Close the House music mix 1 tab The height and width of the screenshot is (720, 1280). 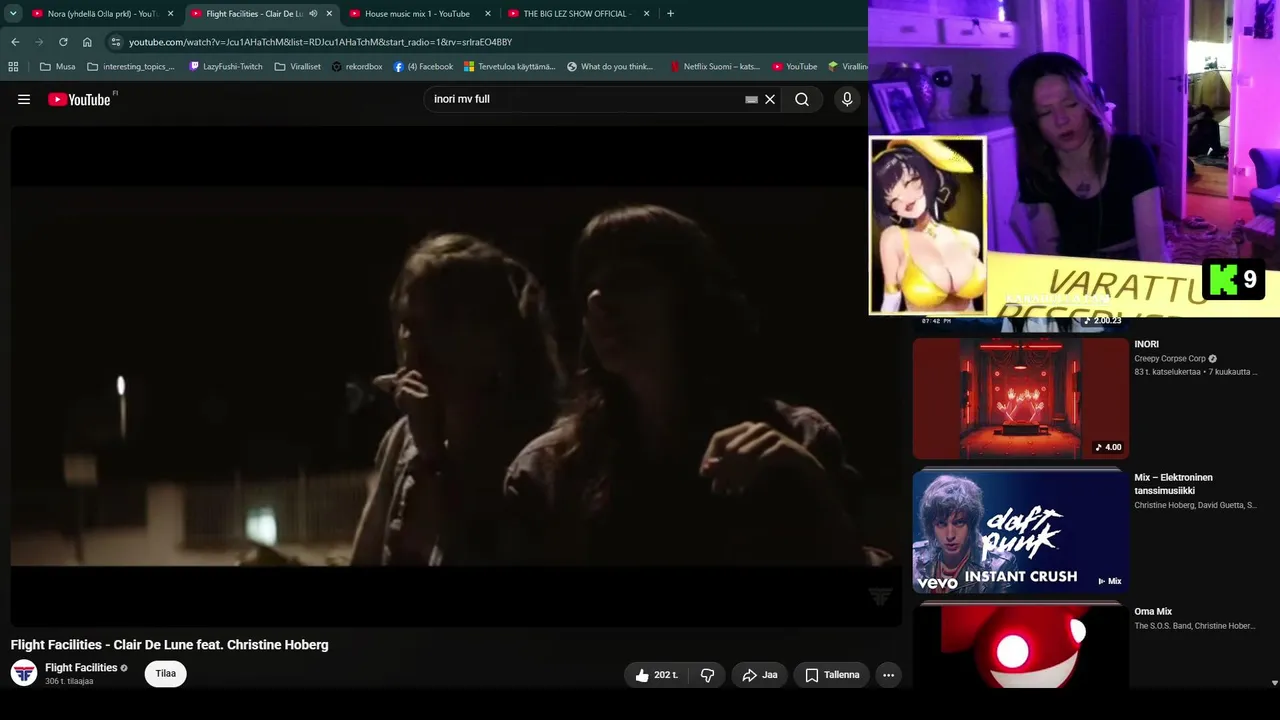click(488, 14)
